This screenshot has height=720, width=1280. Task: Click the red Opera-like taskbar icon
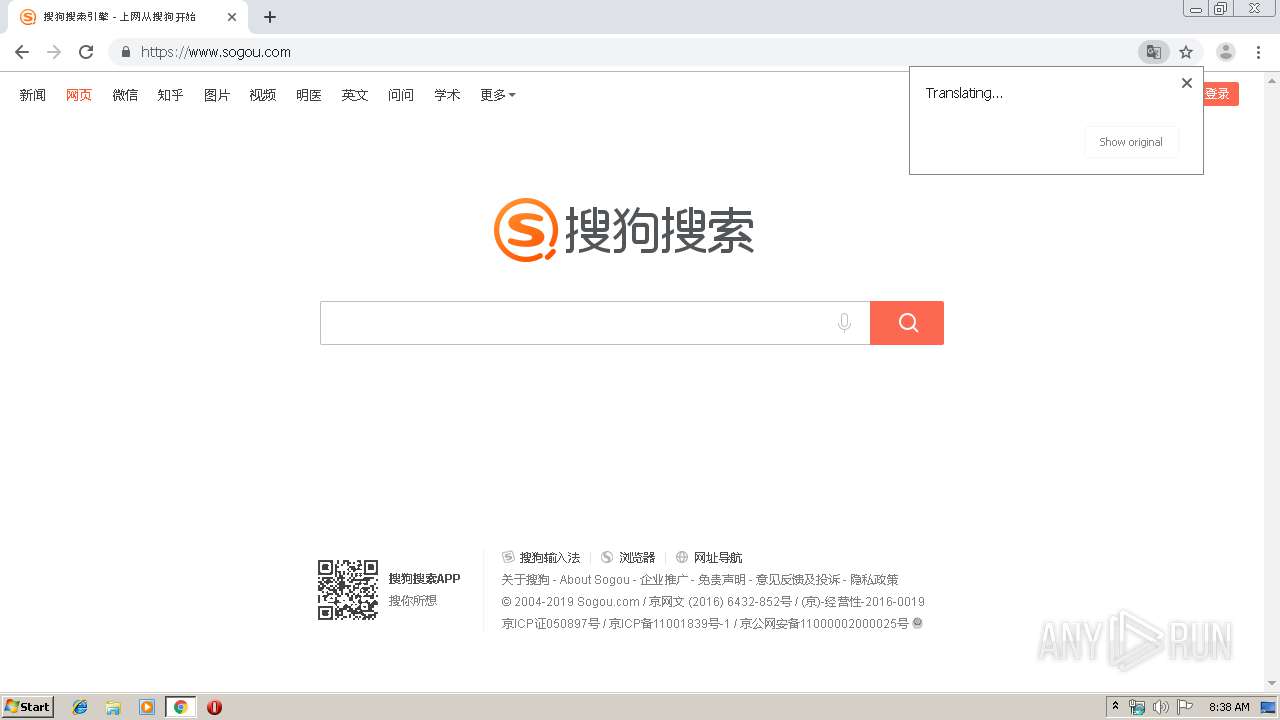pyautogui.click(x=214, y=707)
